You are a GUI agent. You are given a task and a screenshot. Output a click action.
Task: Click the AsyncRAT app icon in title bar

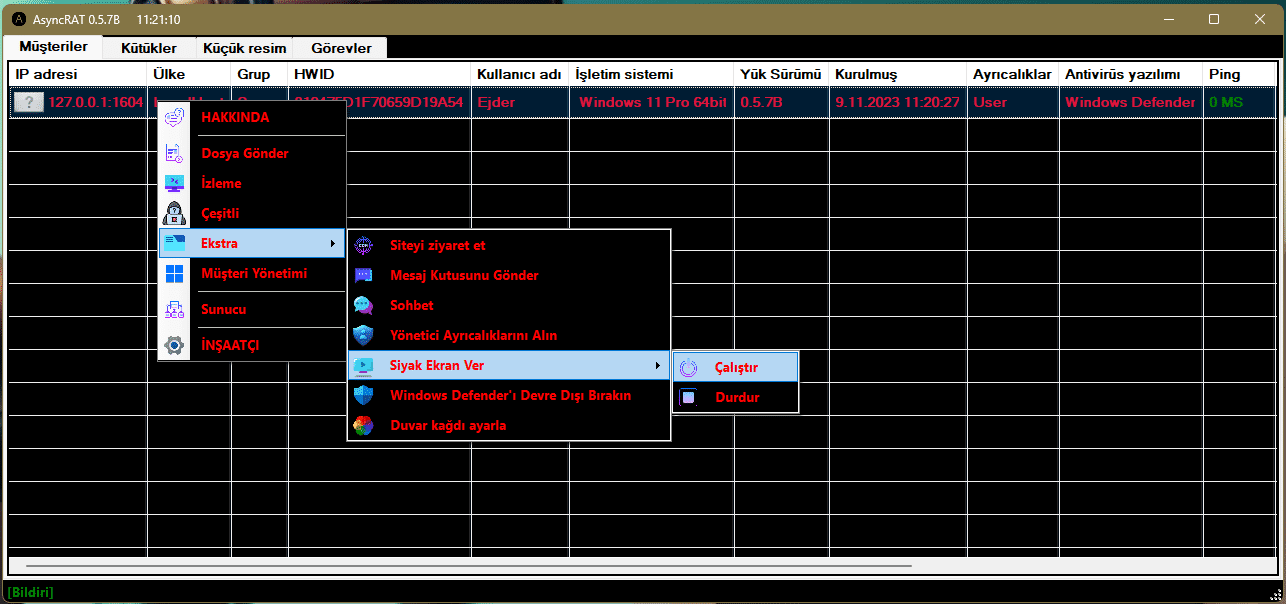click(18, 19)
